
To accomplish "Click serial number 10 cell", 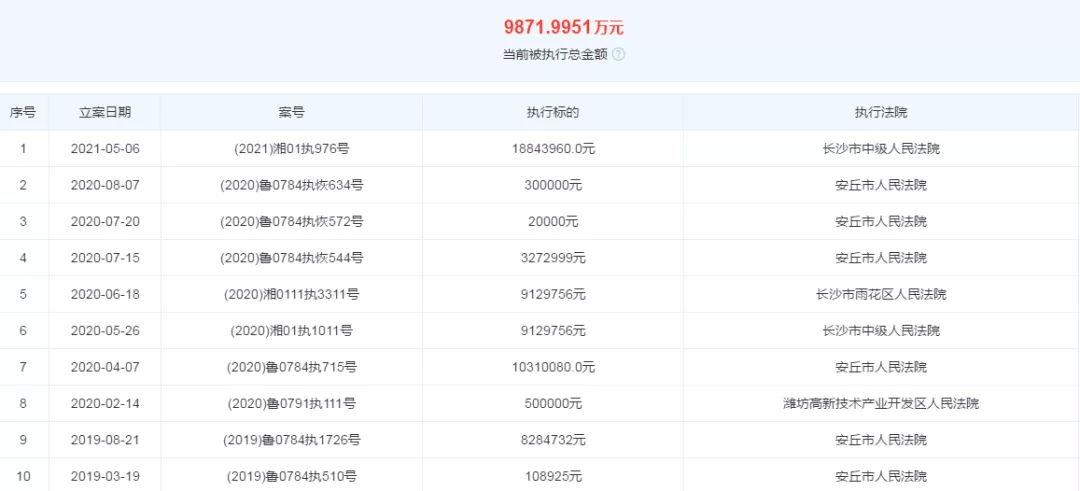I will point(23,477).
